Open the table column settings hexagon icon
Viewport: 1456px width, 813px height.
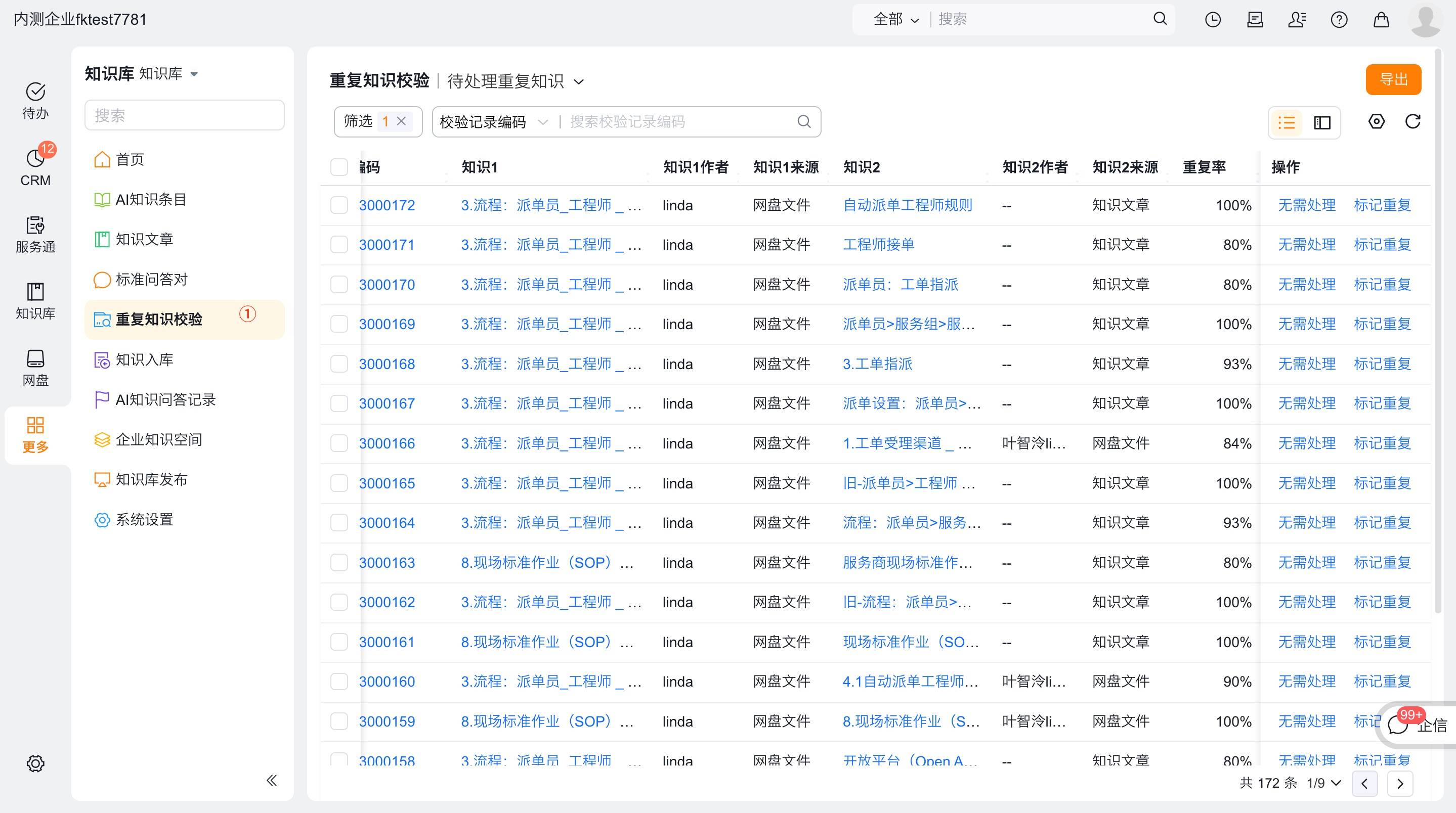click(x=1376, y=121)
